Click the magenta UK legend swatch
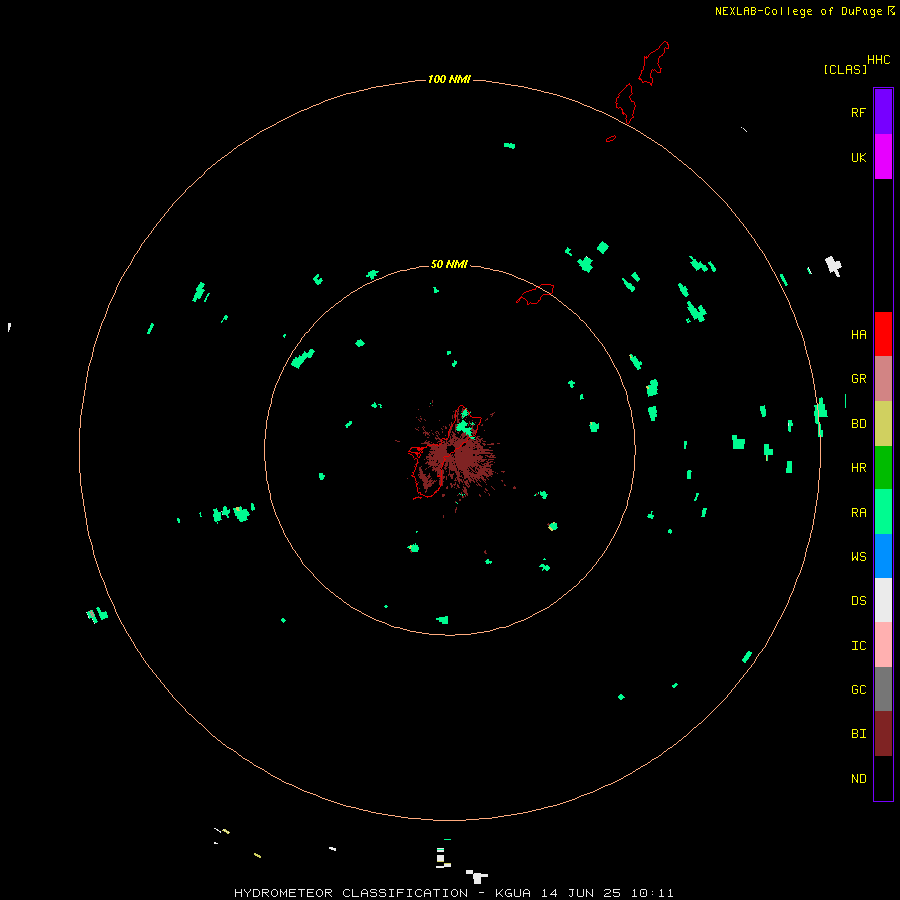This screenshot has height=900, width=900. pyautogui.click(x=883, y=157)
